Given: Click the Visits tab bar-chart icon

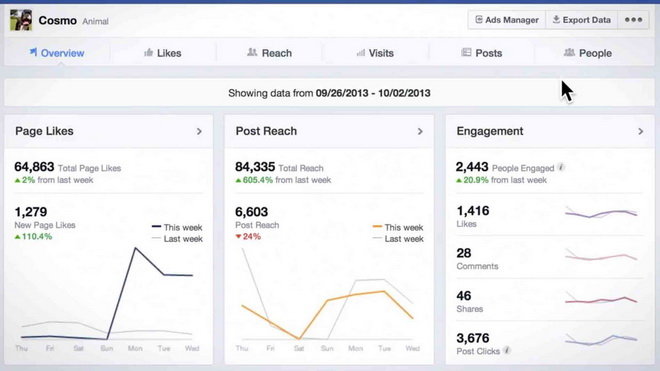Looking at the screenshot, I should (361, 53).
